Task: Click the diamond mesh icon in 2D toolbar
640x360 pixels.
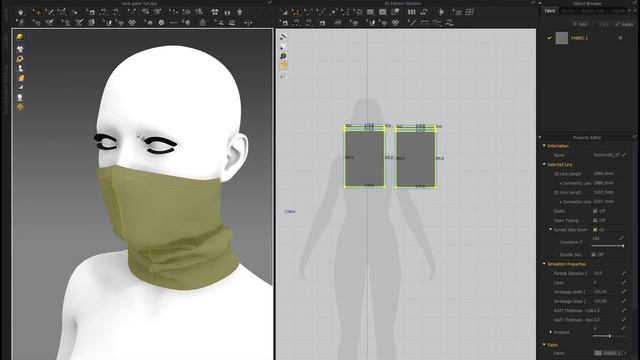Action: (396, 23)
